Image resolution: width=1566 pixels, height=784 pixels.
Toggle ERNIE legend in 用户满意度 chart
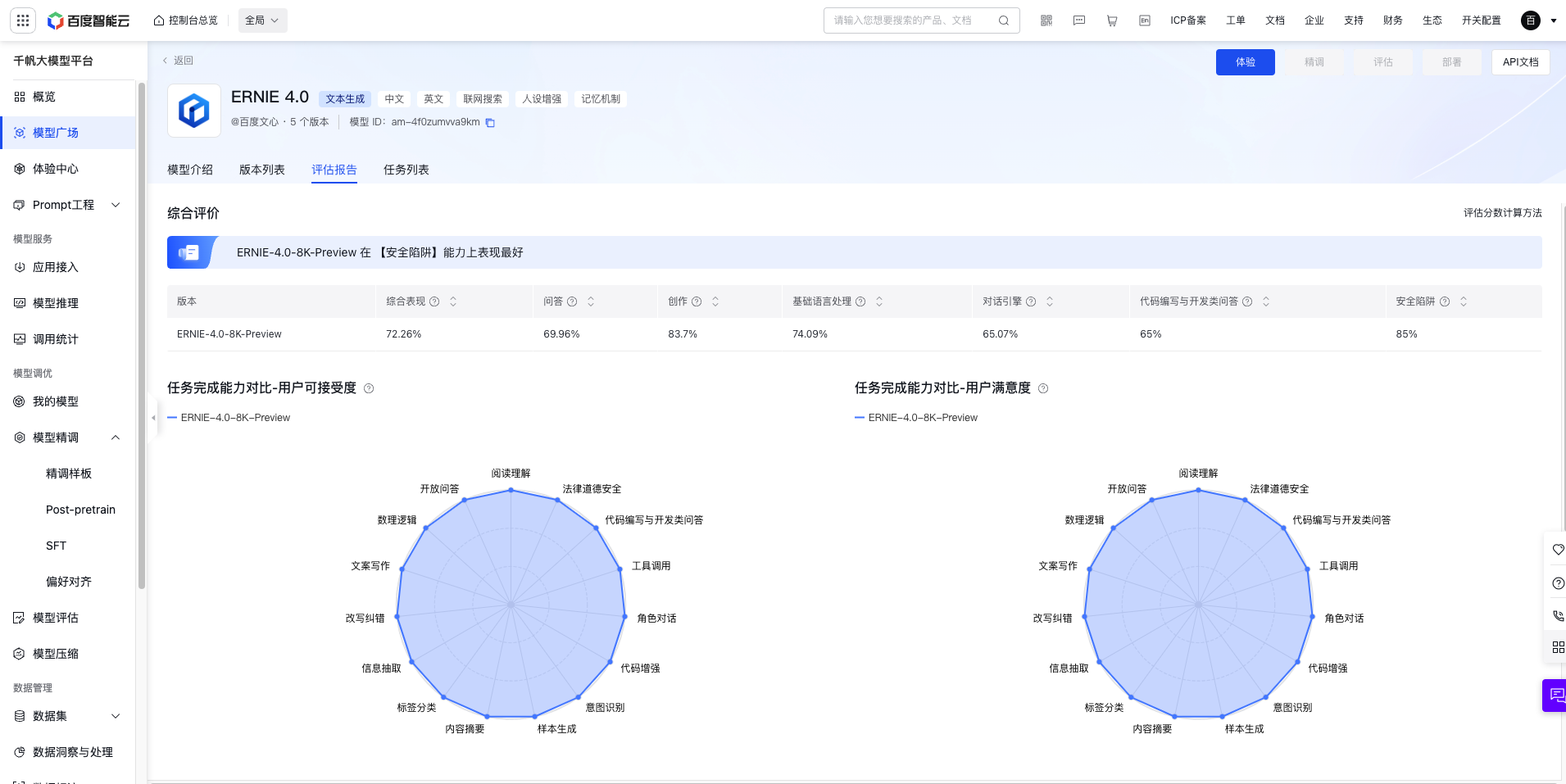tap(916, 418)
